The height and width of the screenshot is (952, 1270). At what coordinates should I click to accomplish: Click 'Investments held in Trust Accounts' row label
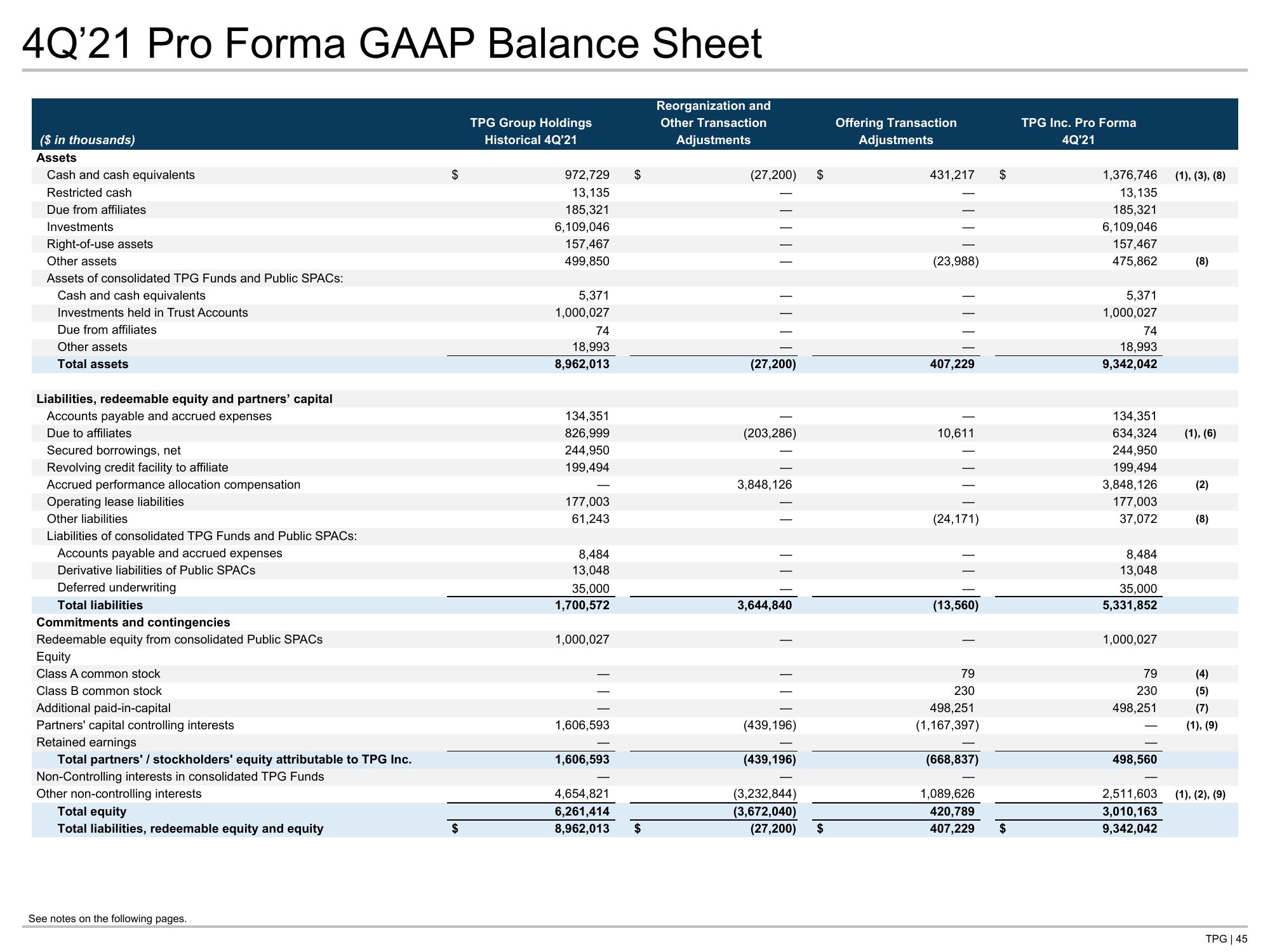152,312
